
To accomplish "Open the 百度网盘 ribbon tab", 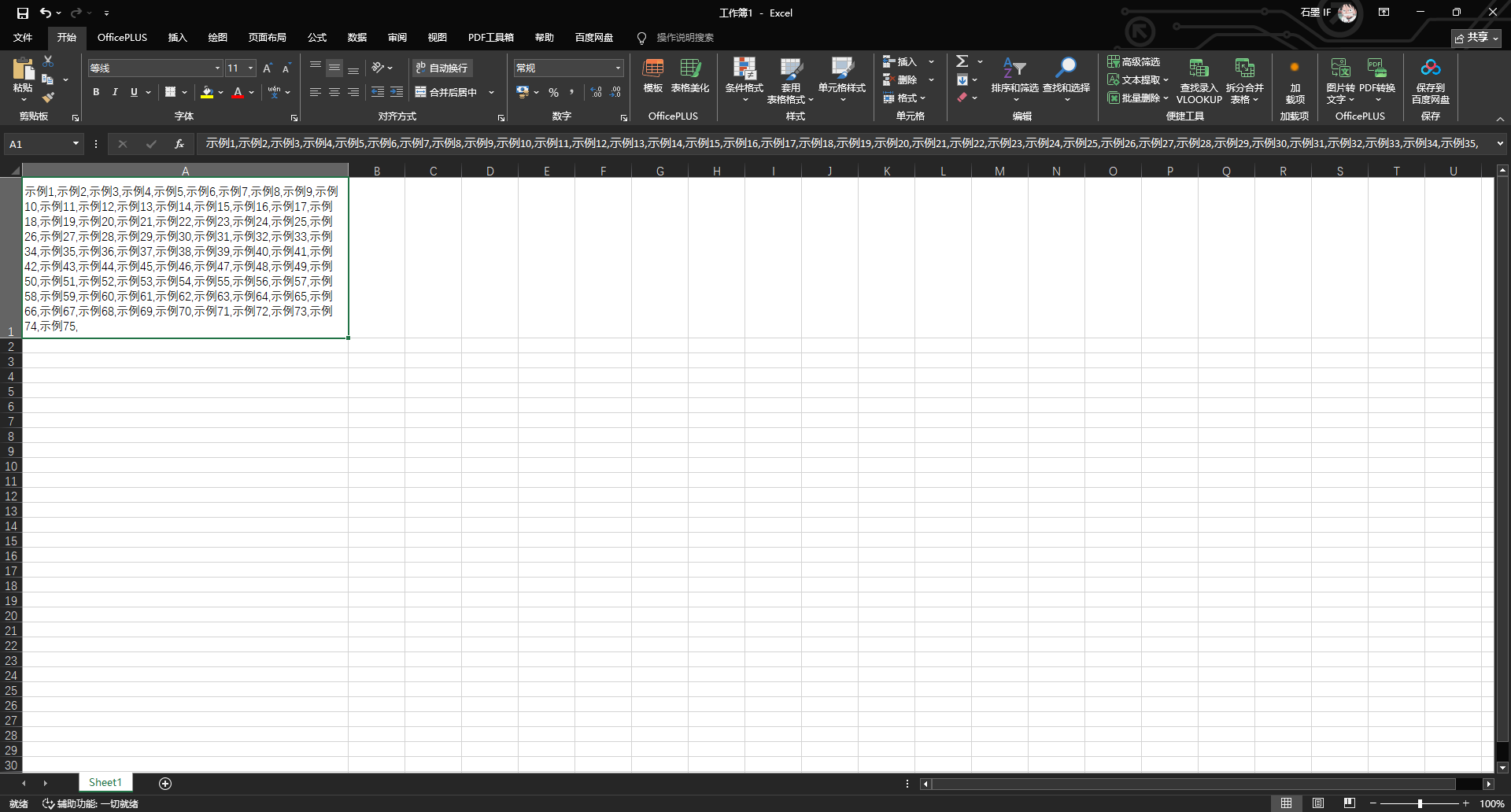I will (x=594, y=37).
